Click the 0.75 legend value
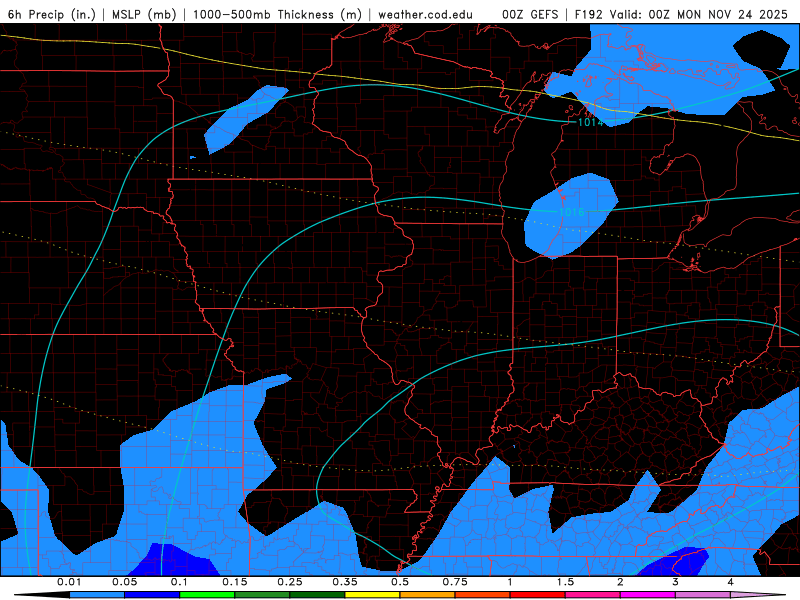 point(455,582)
